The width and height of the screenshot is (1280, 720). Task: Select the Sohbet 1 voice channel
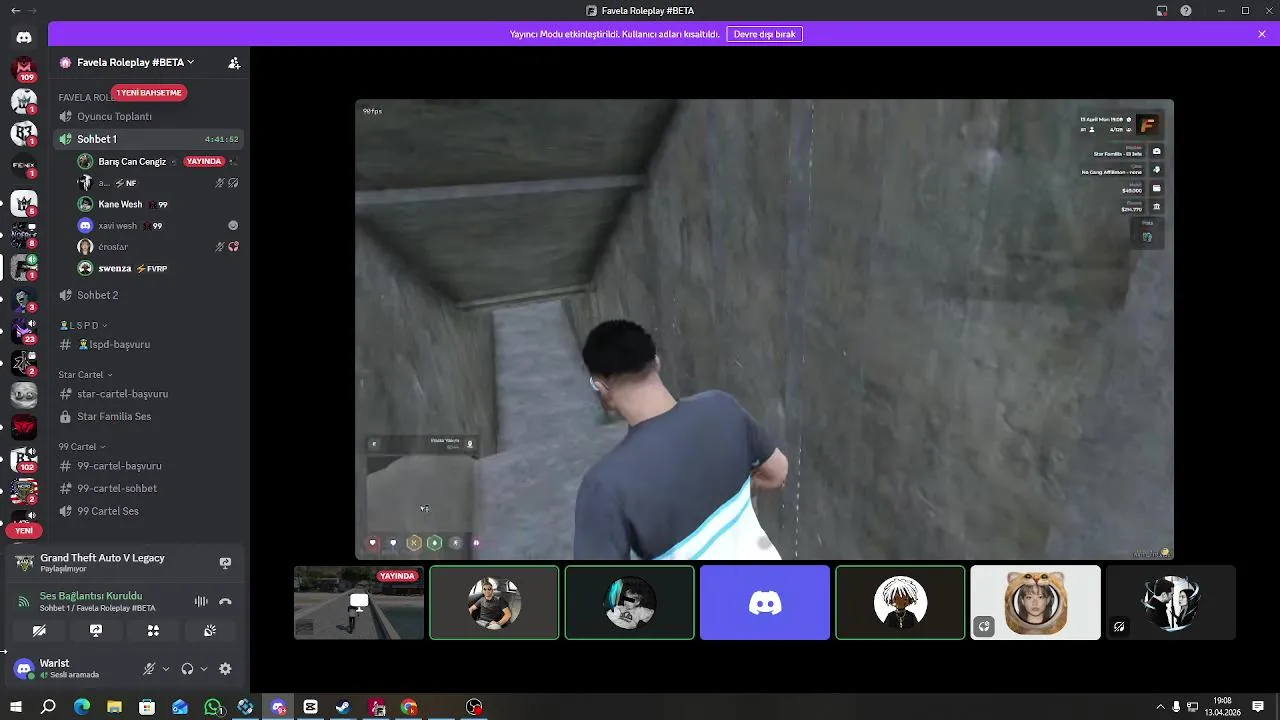[x=150, y=139]
